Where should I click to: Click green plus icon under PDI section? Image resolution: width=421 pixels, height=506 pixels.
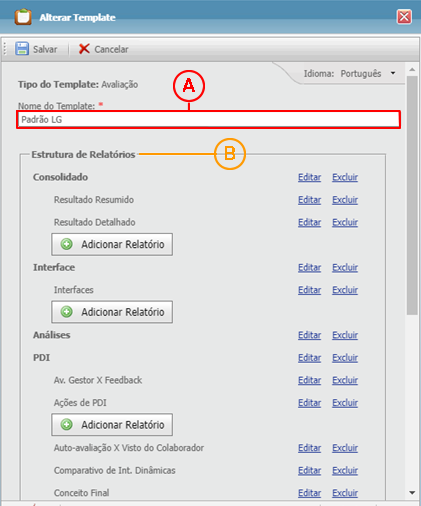[x=67, y=425]
